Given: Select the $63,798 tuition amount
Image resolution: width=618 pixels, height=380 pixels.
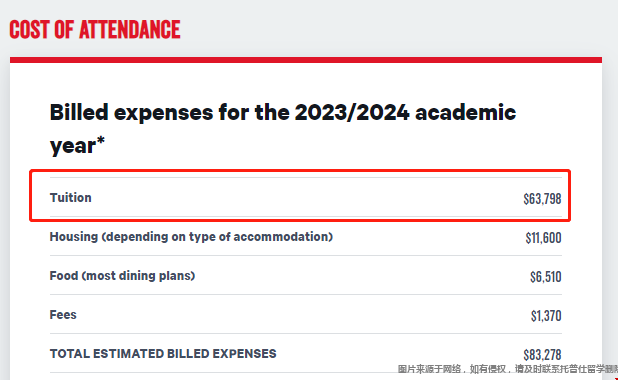Looking at the screenshot, I should [x=542, y=199].
